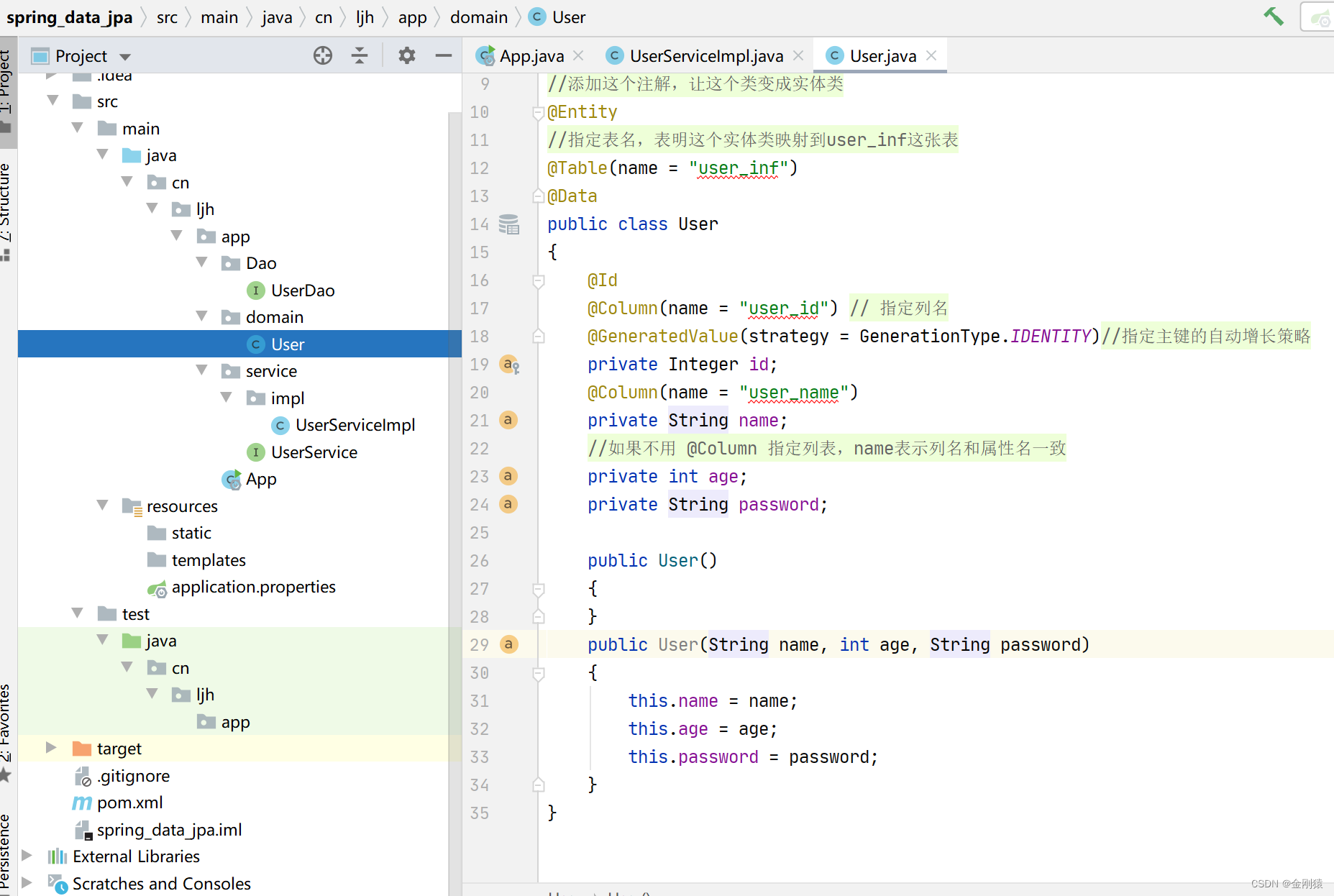
Task: Click the application.properties Spring icon
Action: coord(157,588)
